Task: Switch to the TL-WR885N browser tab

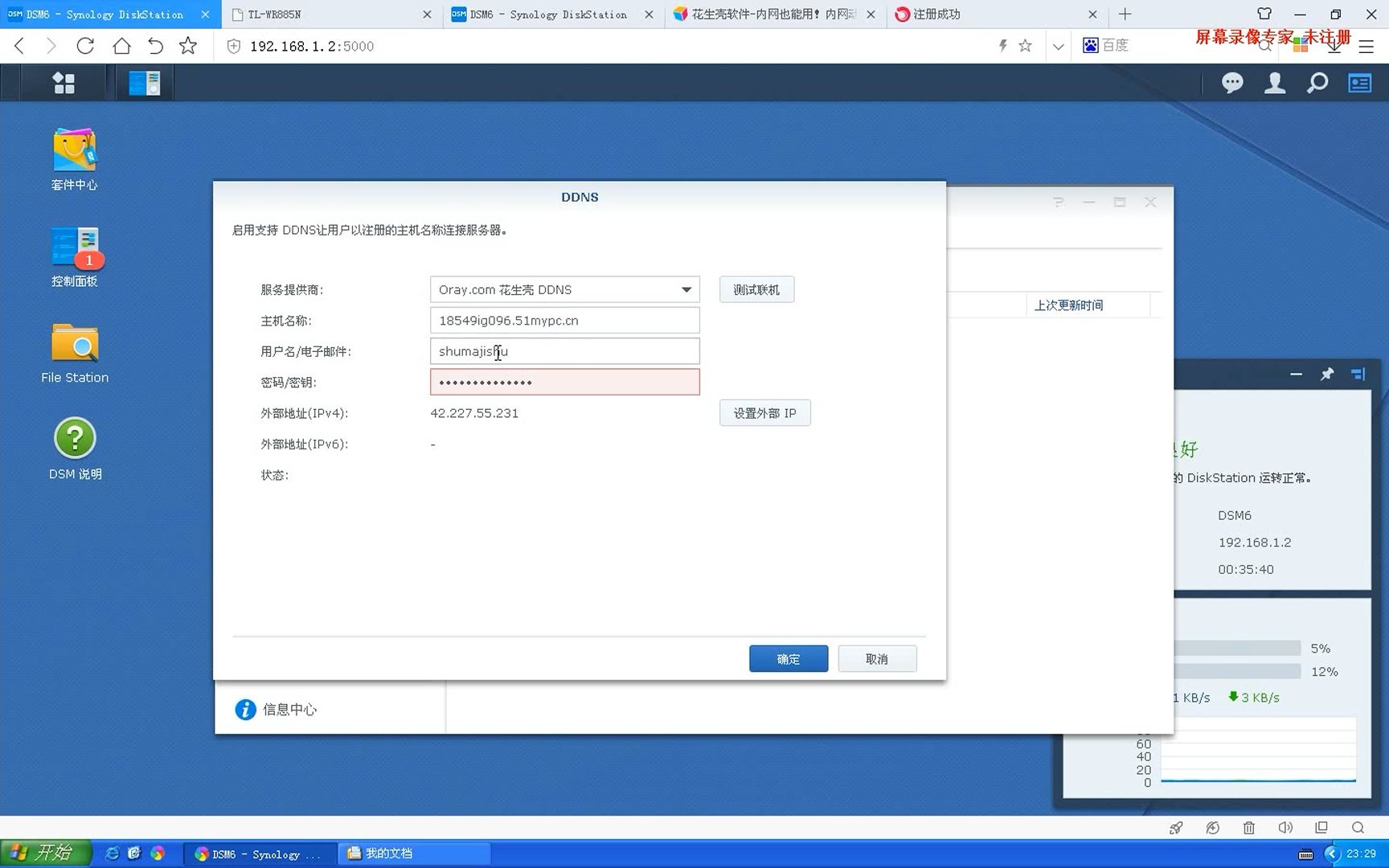Action: pos(332,14)
